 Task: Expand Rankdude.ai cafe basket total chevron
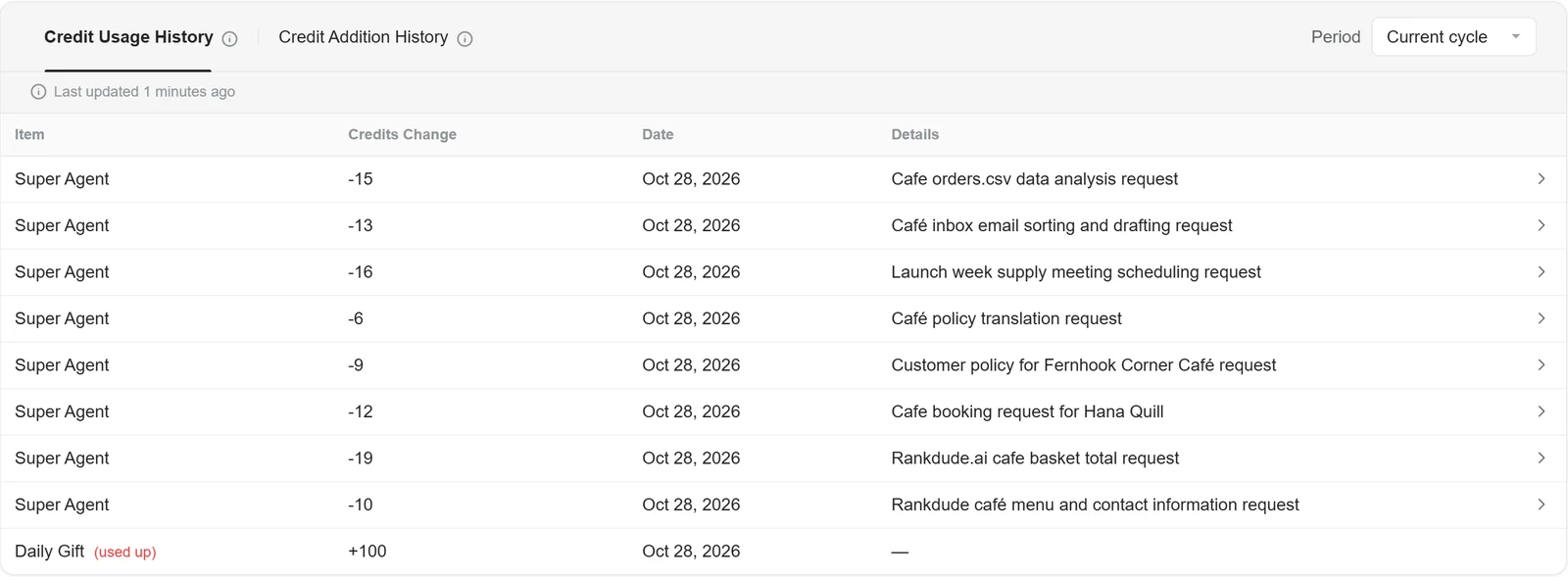click(x=1541, y=458)
